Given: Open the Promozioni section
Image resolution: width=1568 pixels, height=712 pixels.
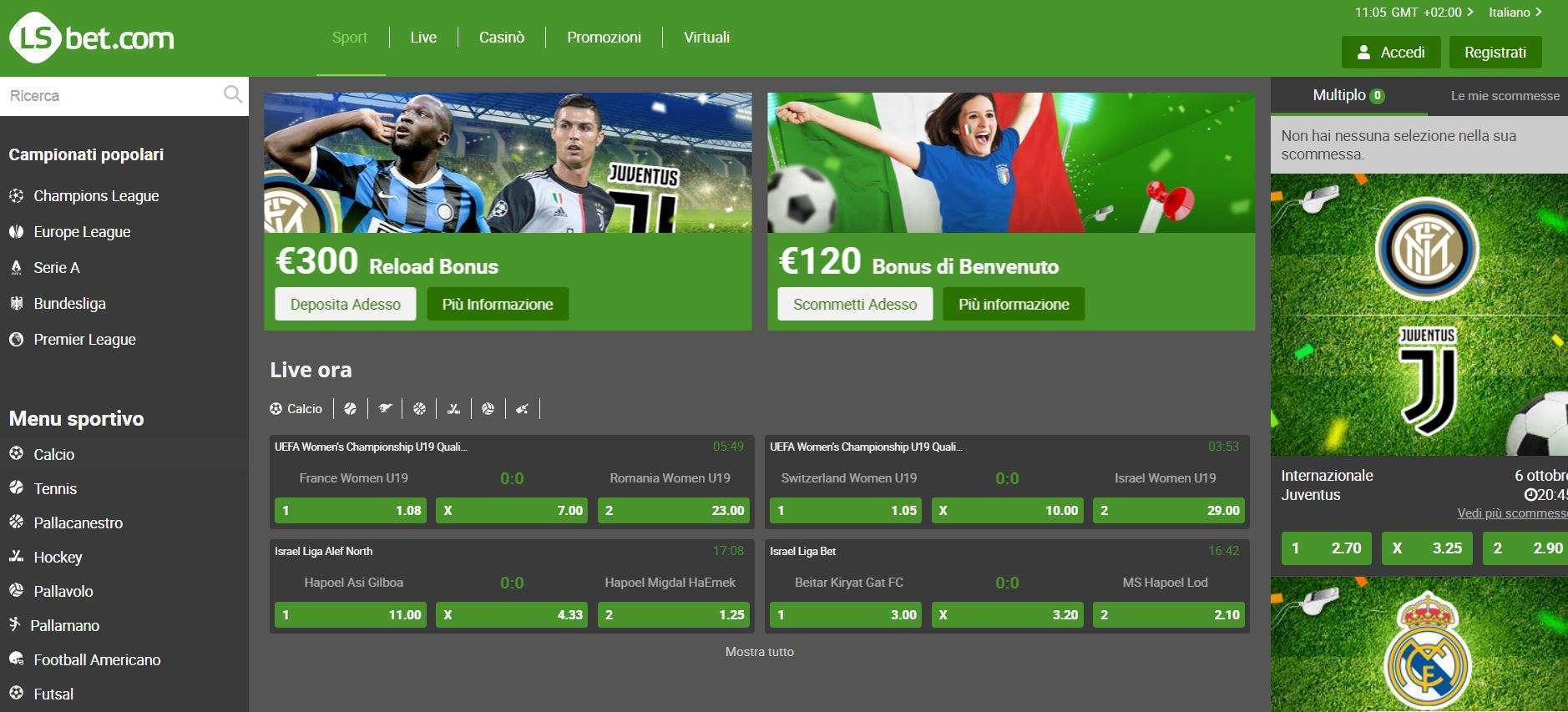Looking at the screenshot, I should click(x=604, y=38).
